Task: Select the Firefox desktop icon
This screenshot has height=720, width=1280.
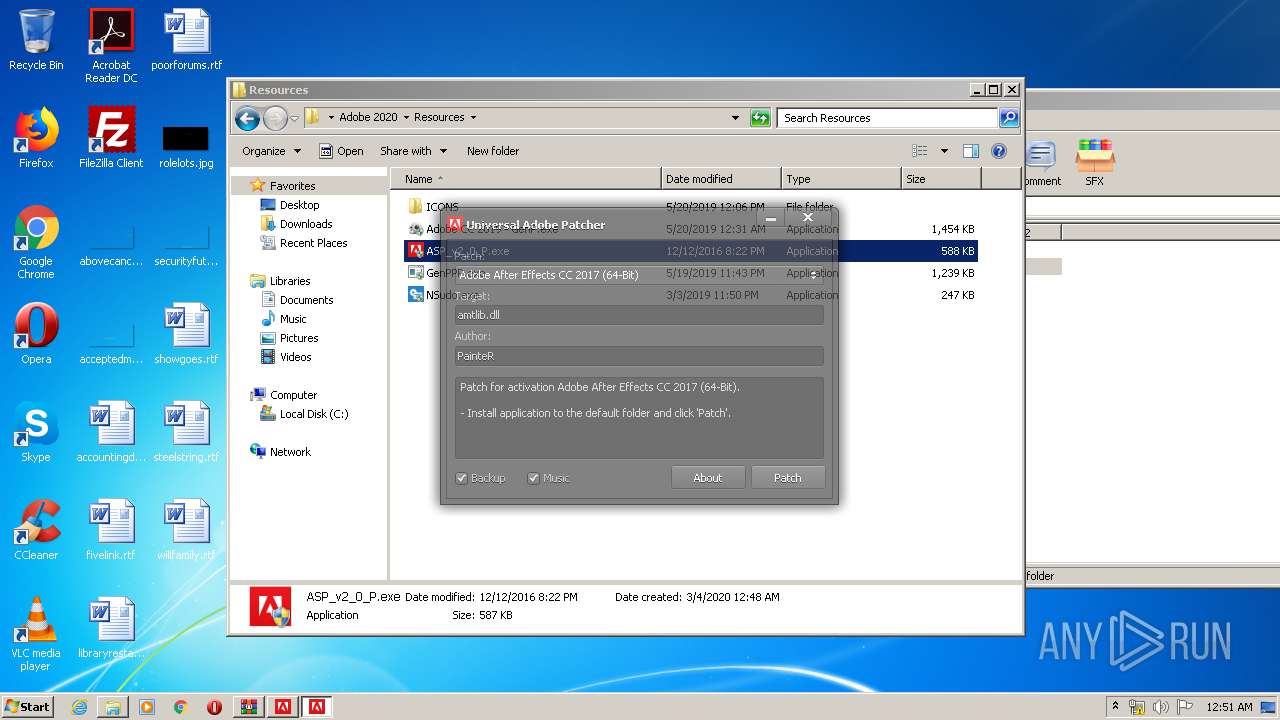Action: click(x=36, y=138)
